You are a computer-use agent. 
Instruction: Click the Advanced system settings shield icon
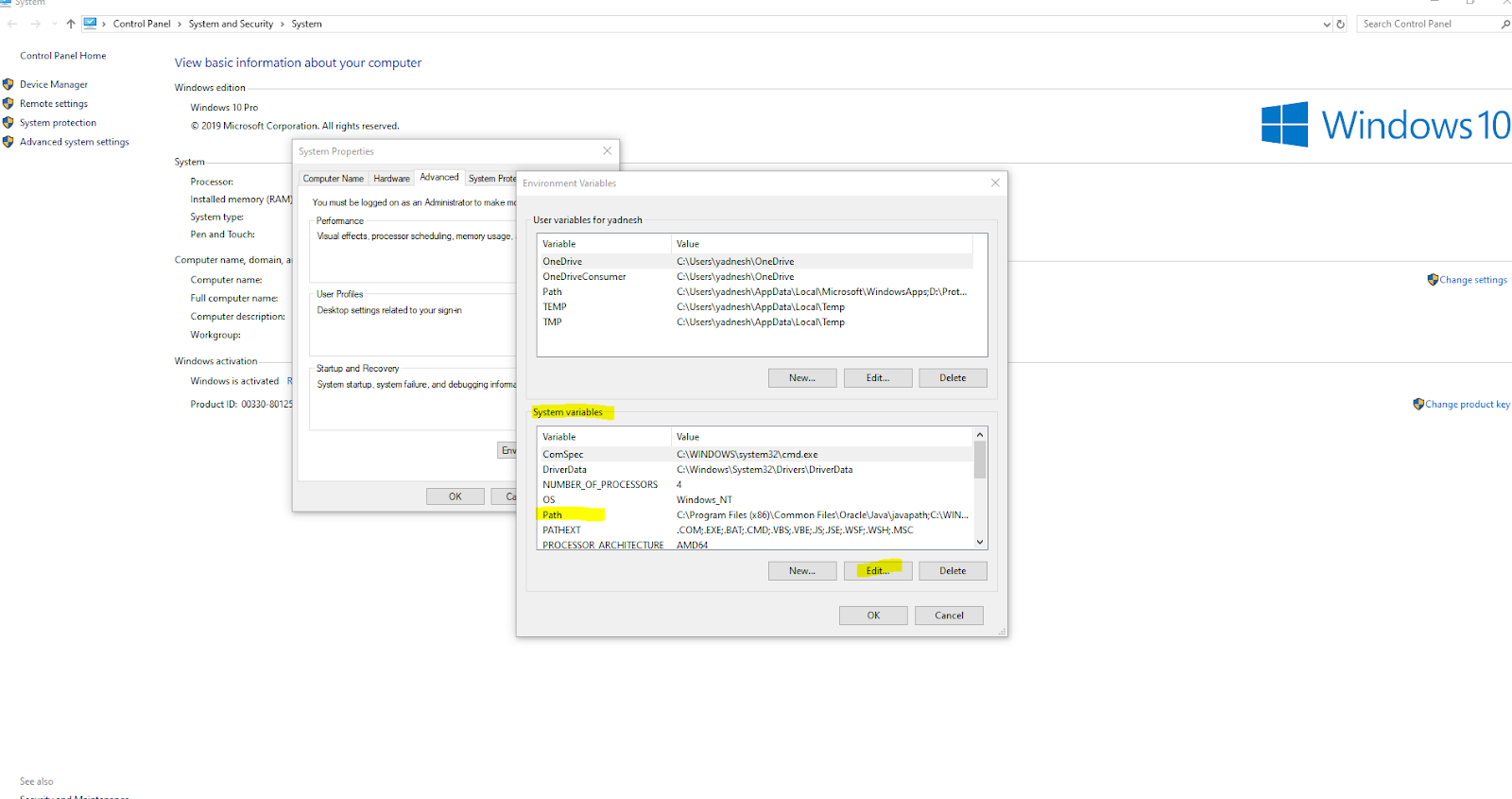pyautogui.click(x=9, y=142)
